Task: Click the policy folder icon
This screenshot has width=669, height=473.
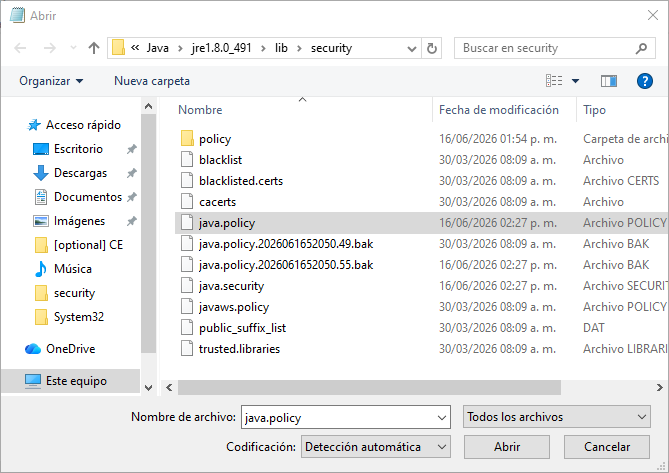Action: pyautogui.click(x=187, y=139)
